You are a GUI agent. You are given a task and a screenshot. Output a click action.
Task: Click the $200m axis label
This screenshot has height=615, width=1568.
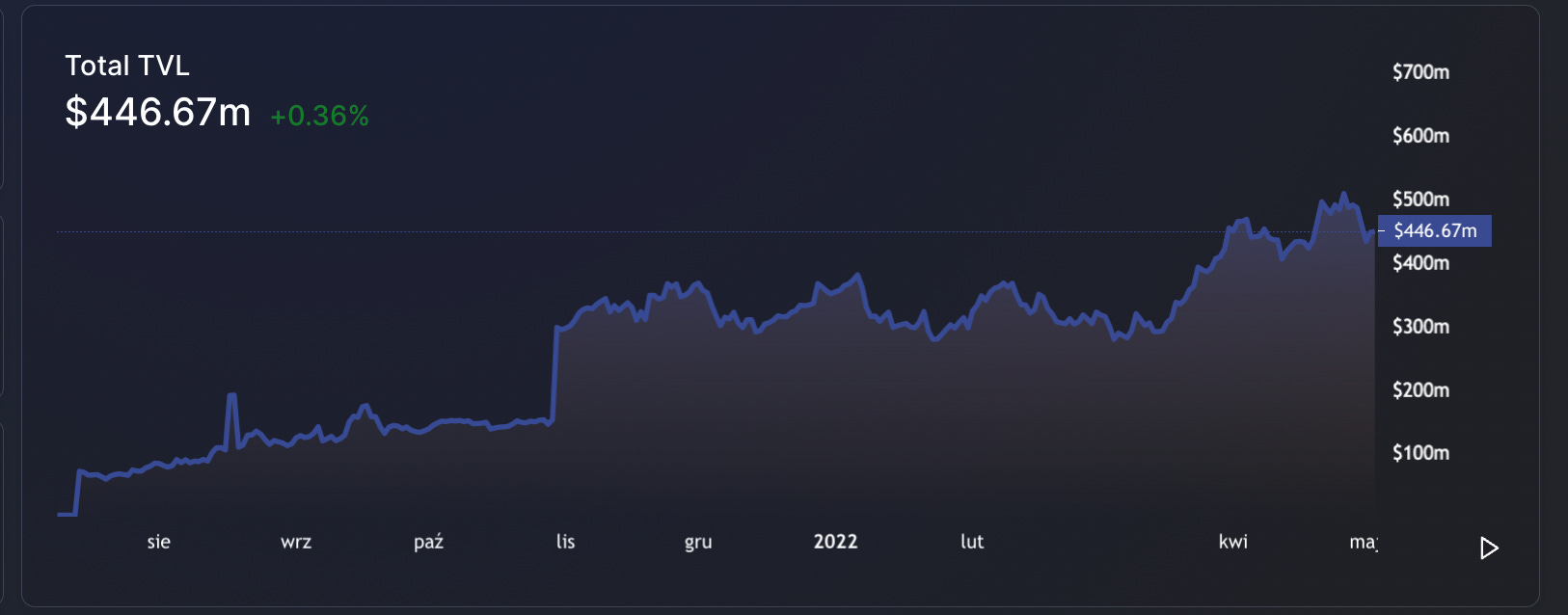[x=1420, y=390]
